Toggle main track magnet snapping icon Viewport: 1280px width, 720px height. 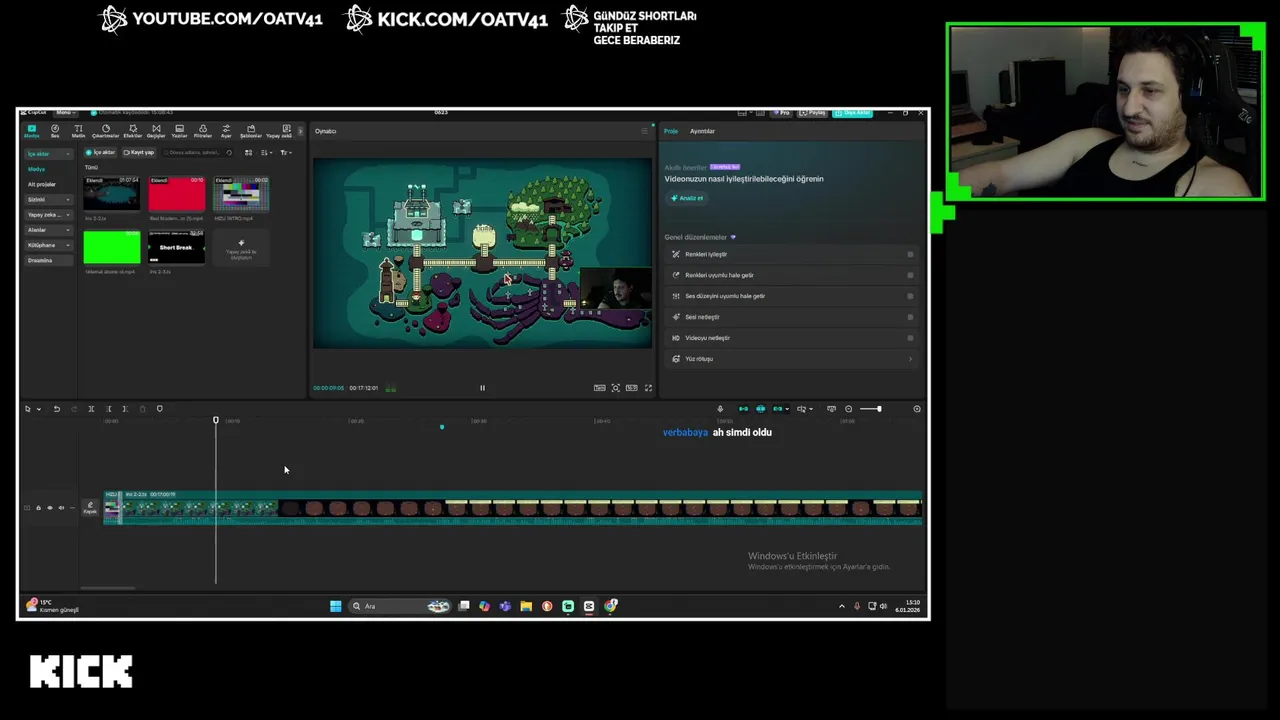(743, 409)
